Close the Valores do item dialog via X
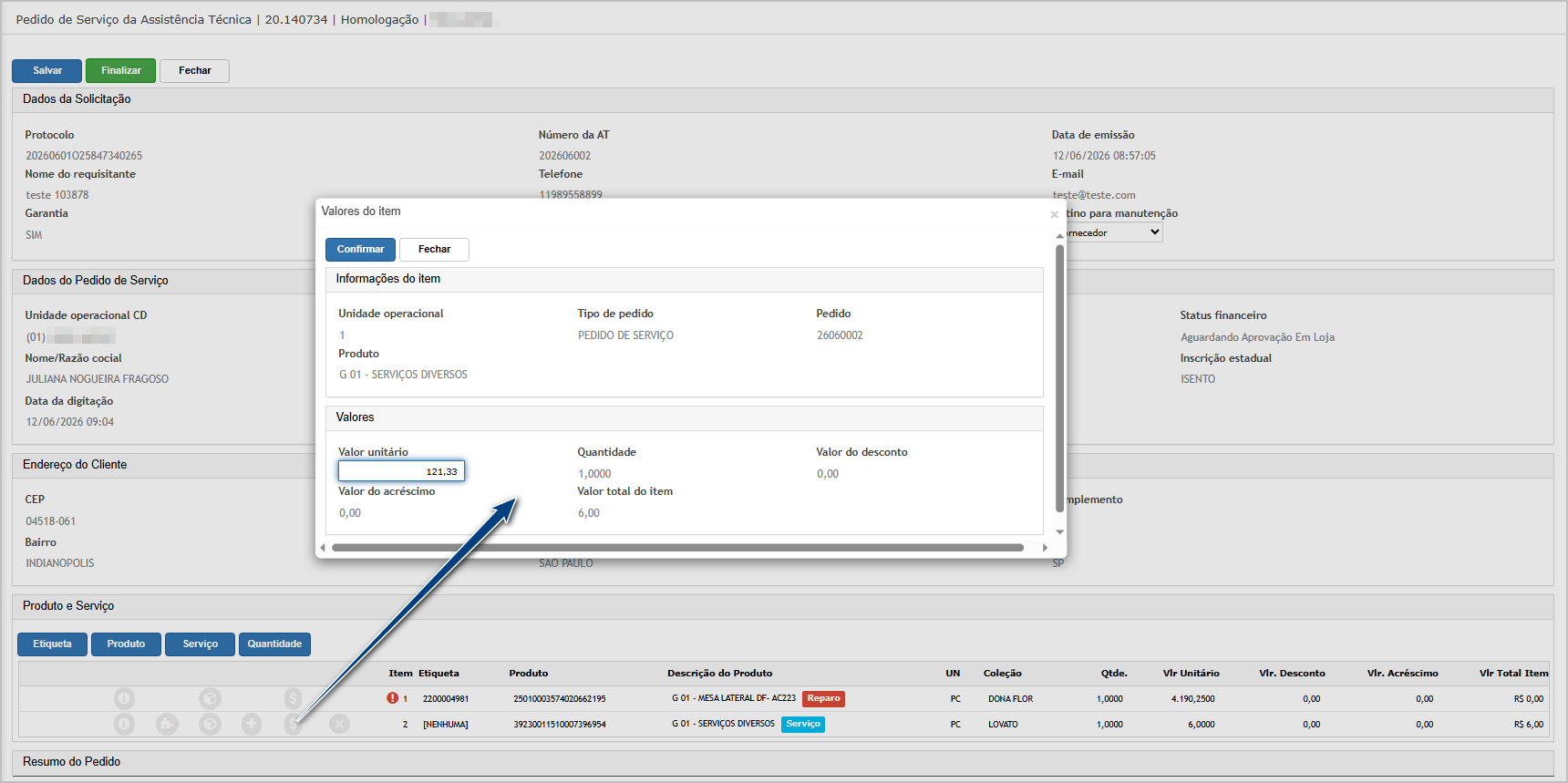The image size is (1568, 783). pyautogui.click(x=1054, y=215)
